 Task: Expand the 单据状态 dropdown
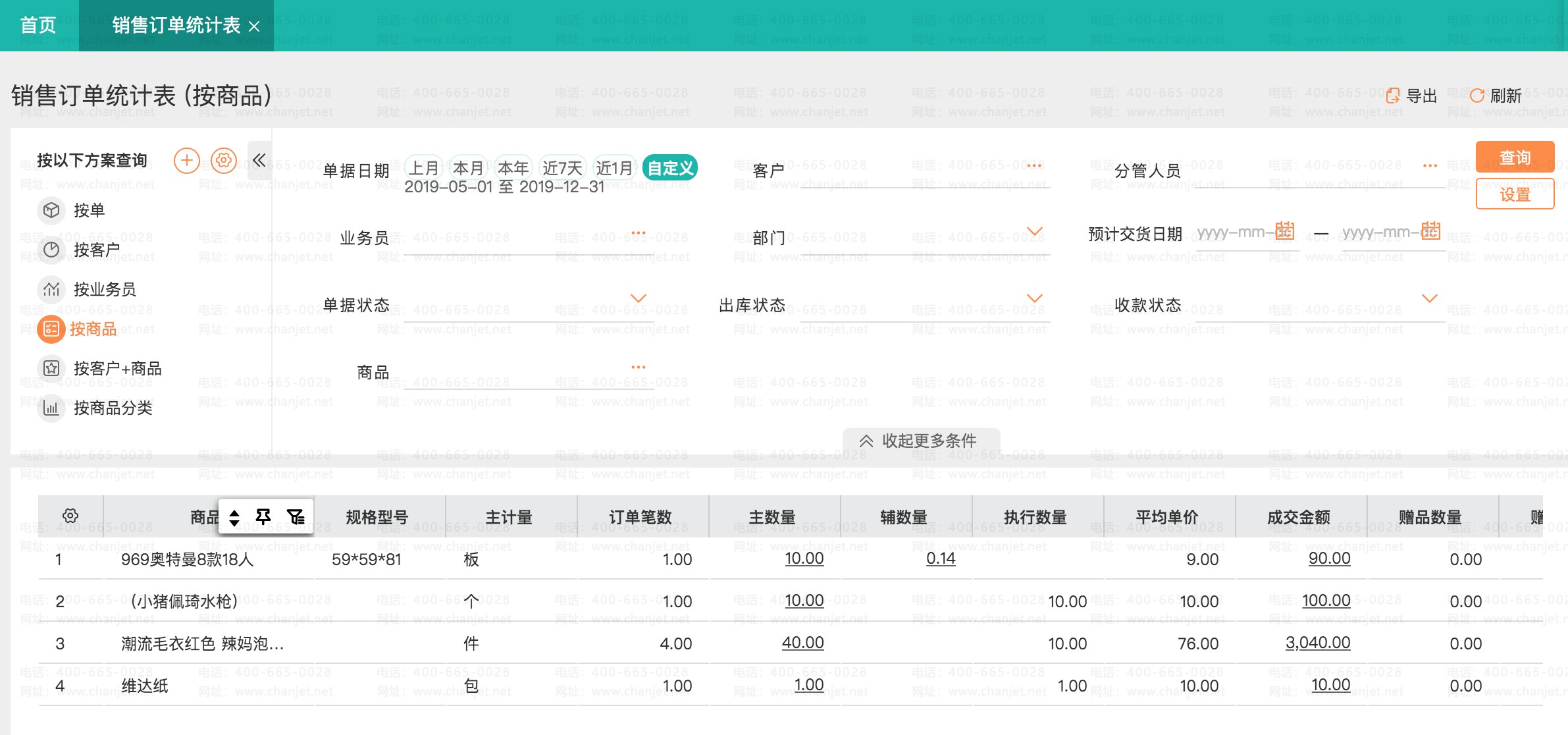tap(639, 298)
